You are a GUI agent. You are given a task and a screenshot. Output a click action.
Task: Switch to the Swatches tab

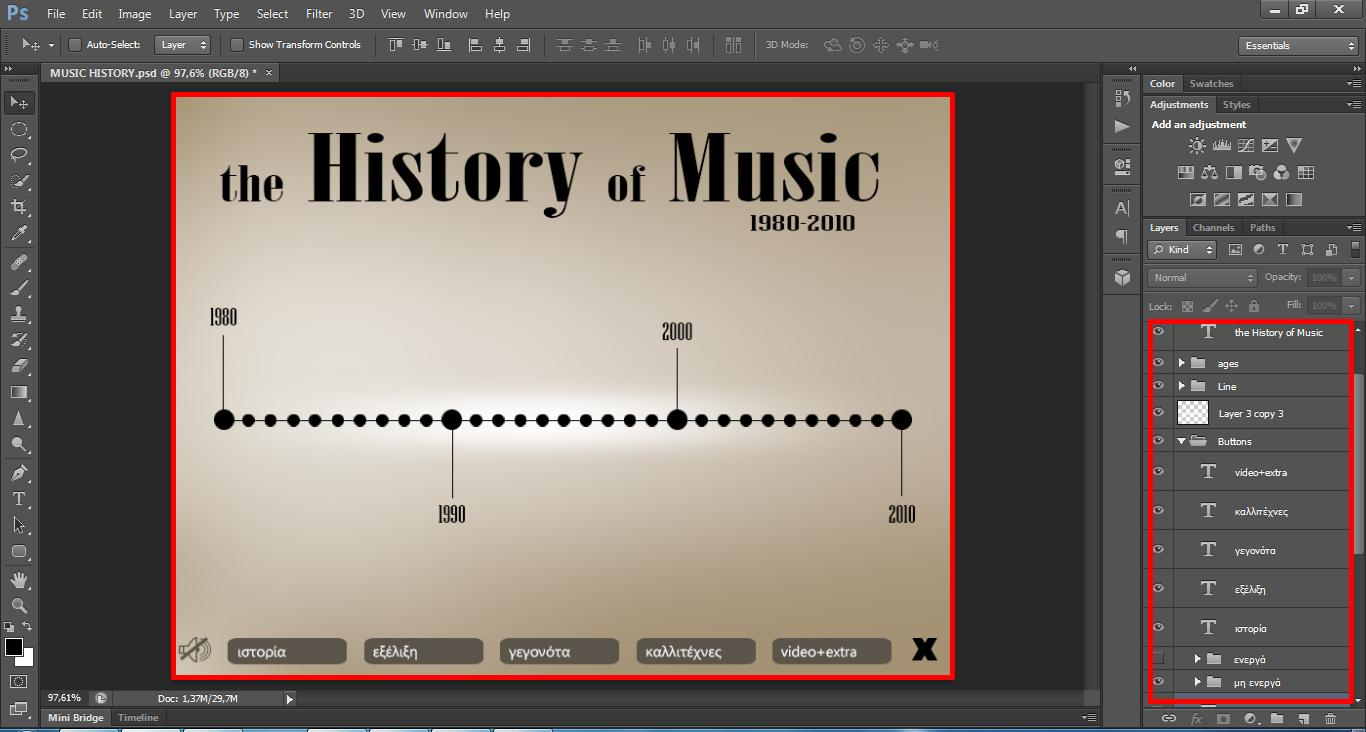1211,84
